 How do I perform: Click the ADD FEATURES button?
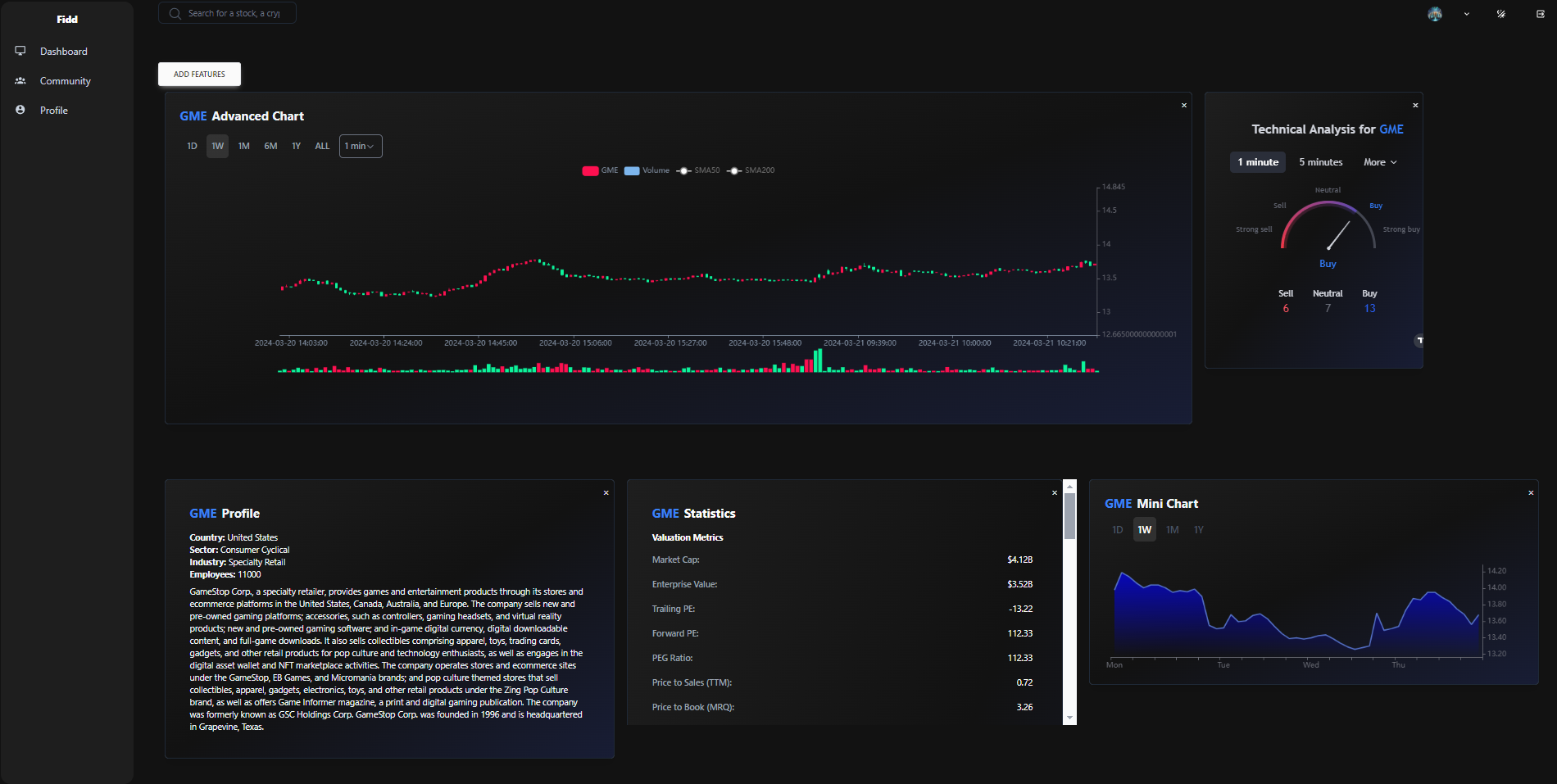tap(199, 74)
